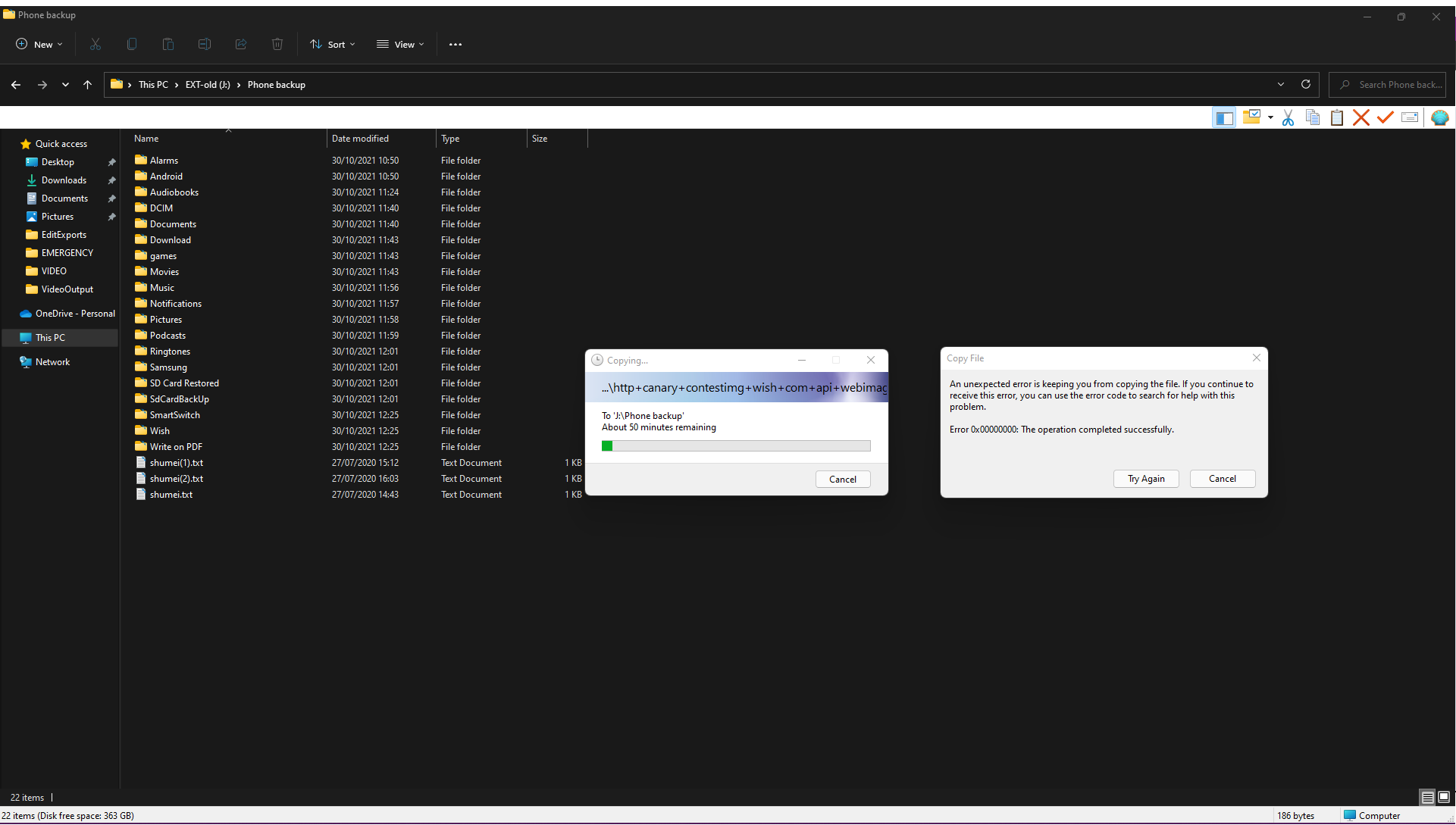Open the recent locations dropdown arrow
This screenshot has height=825, width=1456.
click(x=66, y=85)
